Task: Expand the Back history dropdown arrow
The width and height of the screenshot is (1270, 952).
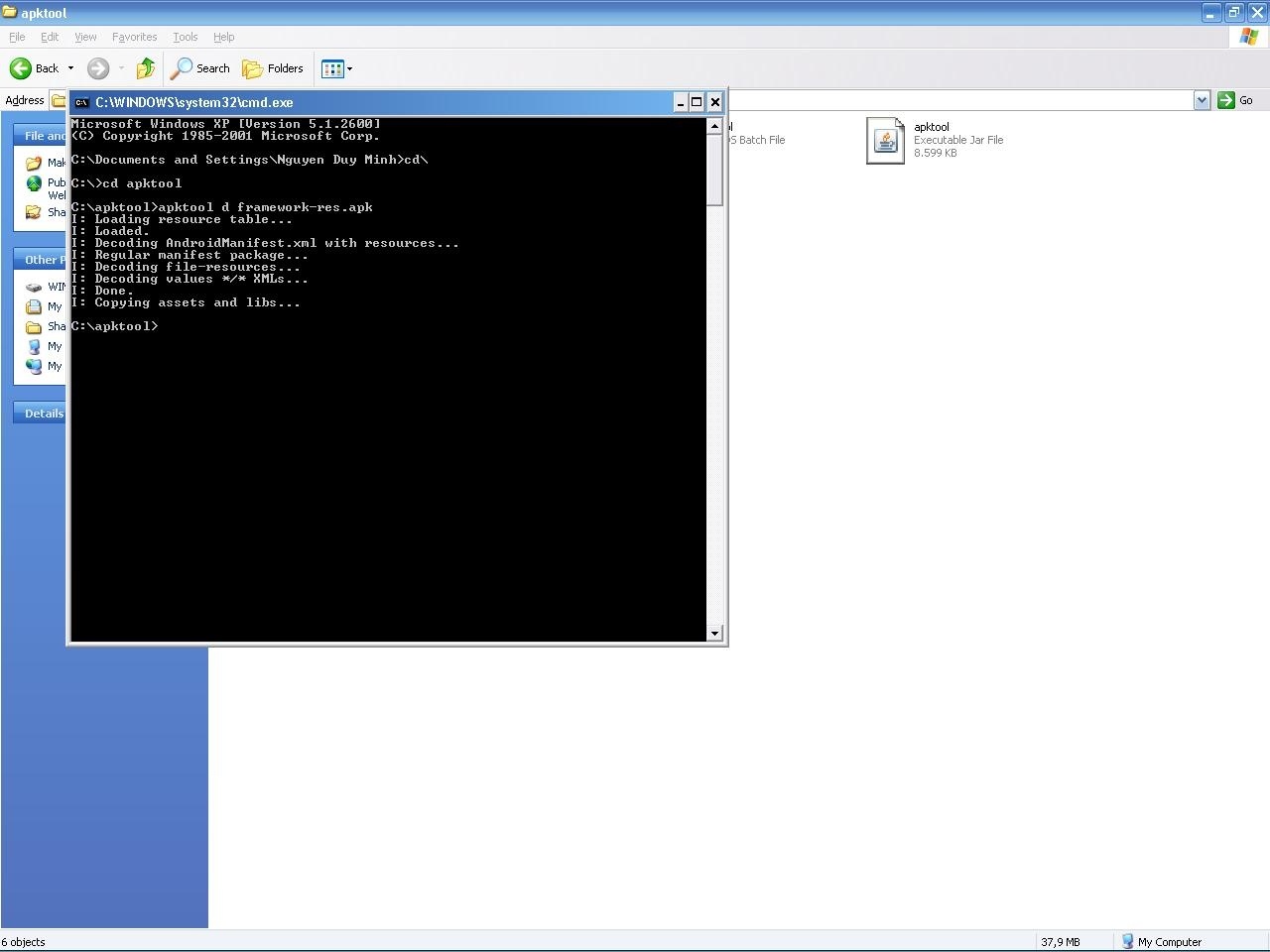Action: pyautogui.click(x=70, y=68)
